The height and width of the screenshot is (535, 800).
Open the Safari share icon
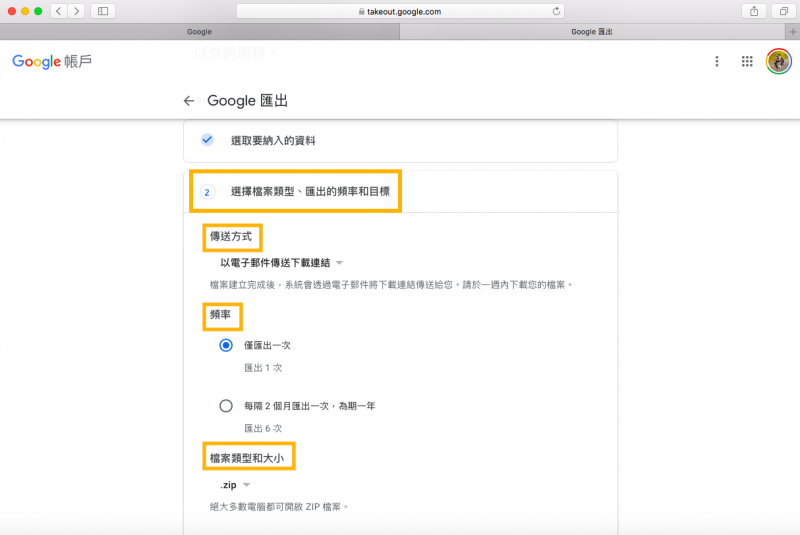(x=754, y=11)
